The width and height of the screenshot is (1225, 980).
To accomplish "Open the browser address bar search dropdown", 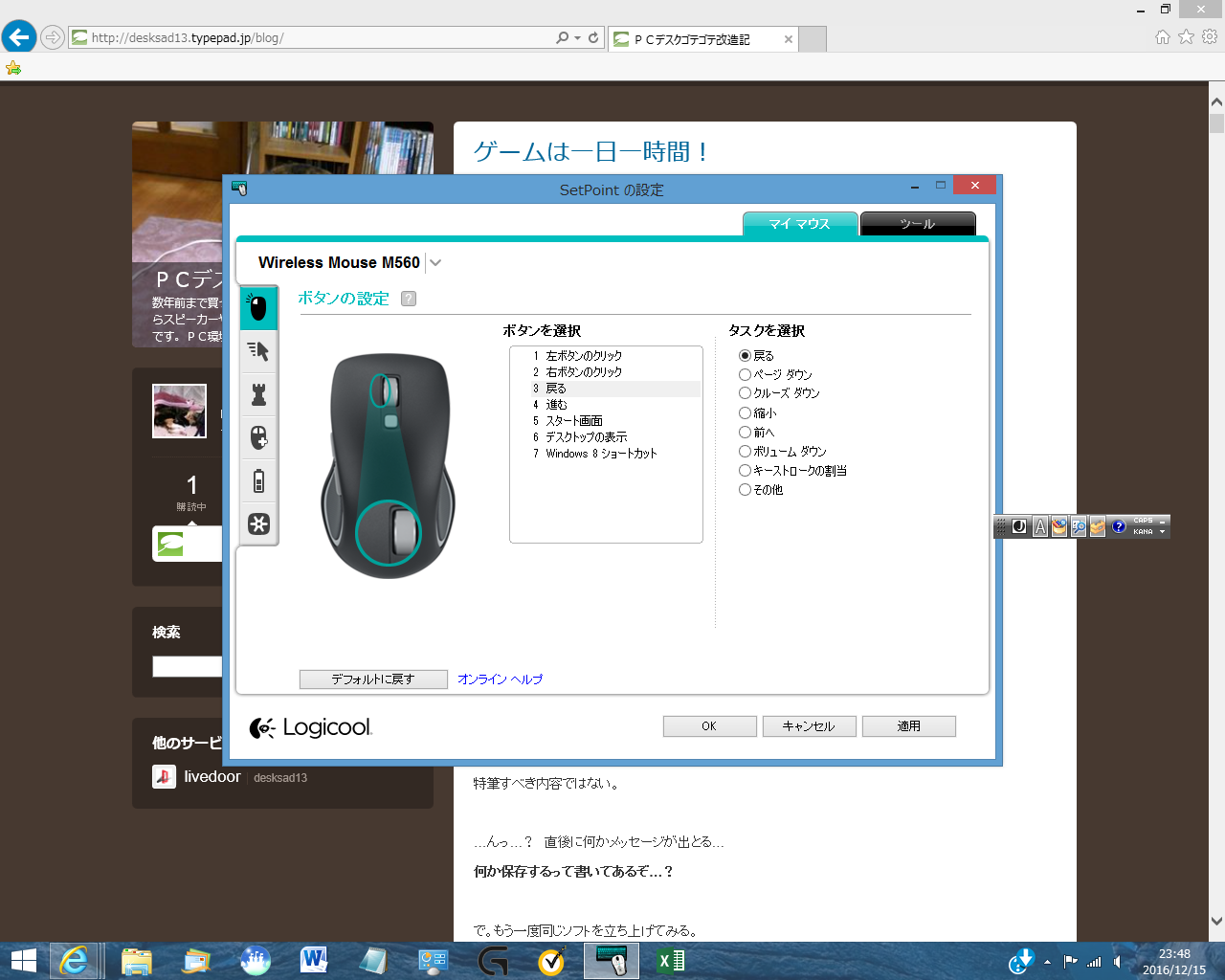I will (576, 38).
